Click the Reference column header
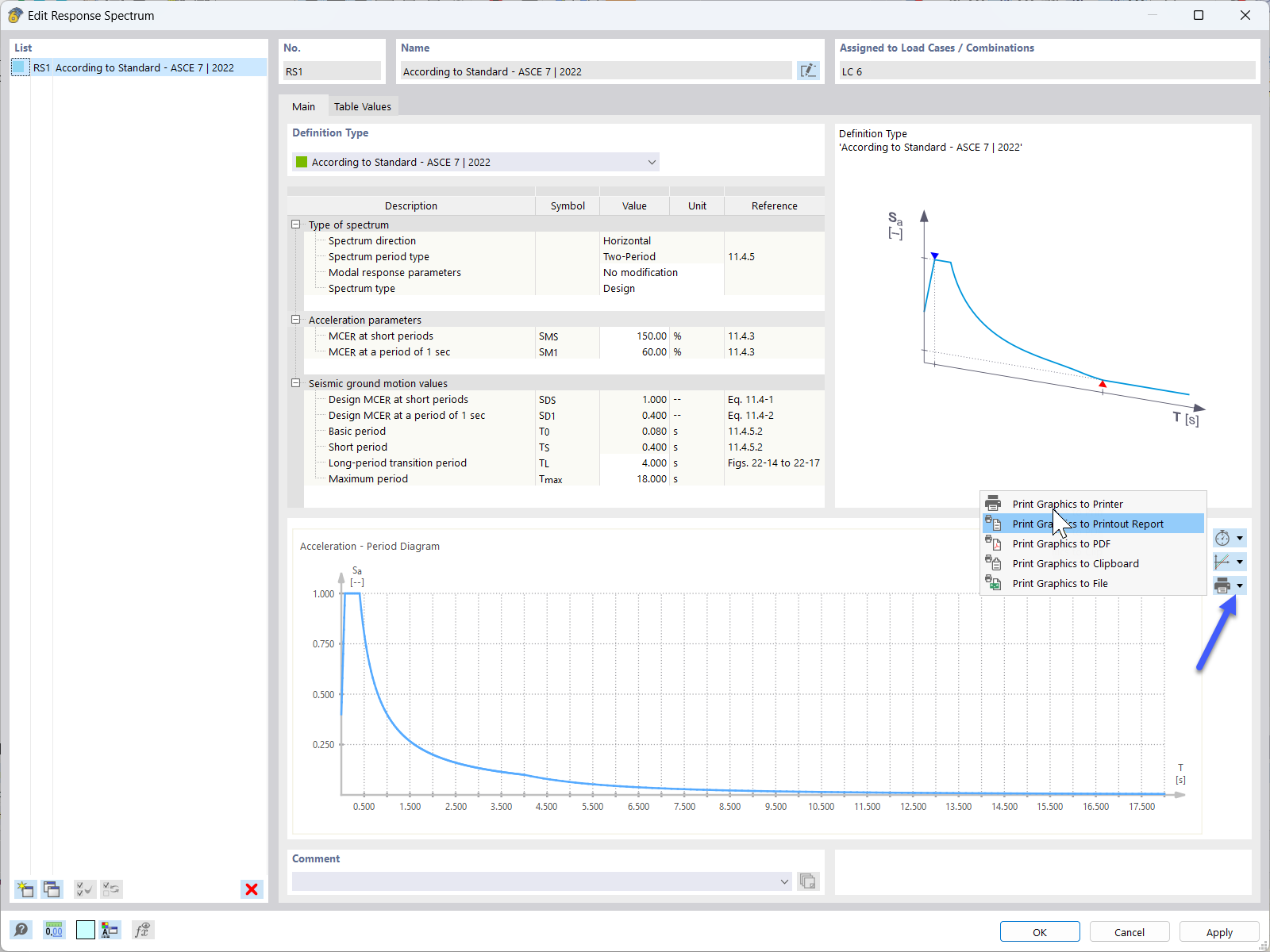The width and height of the screenshot is (1270, 952). click(774, 205)
